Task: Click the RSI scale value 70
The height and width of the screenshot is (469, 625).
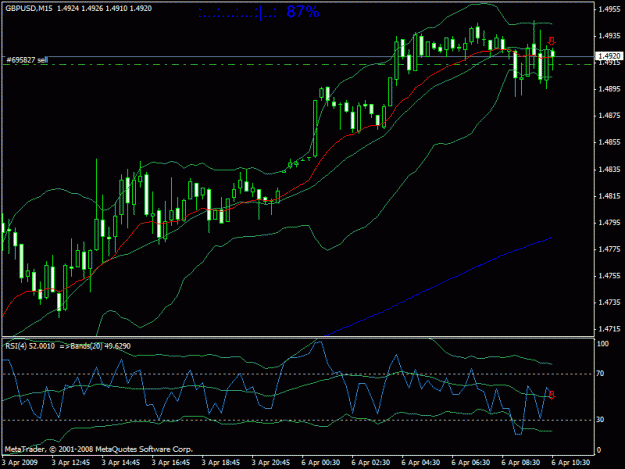Action: click(x=600, y=373)
